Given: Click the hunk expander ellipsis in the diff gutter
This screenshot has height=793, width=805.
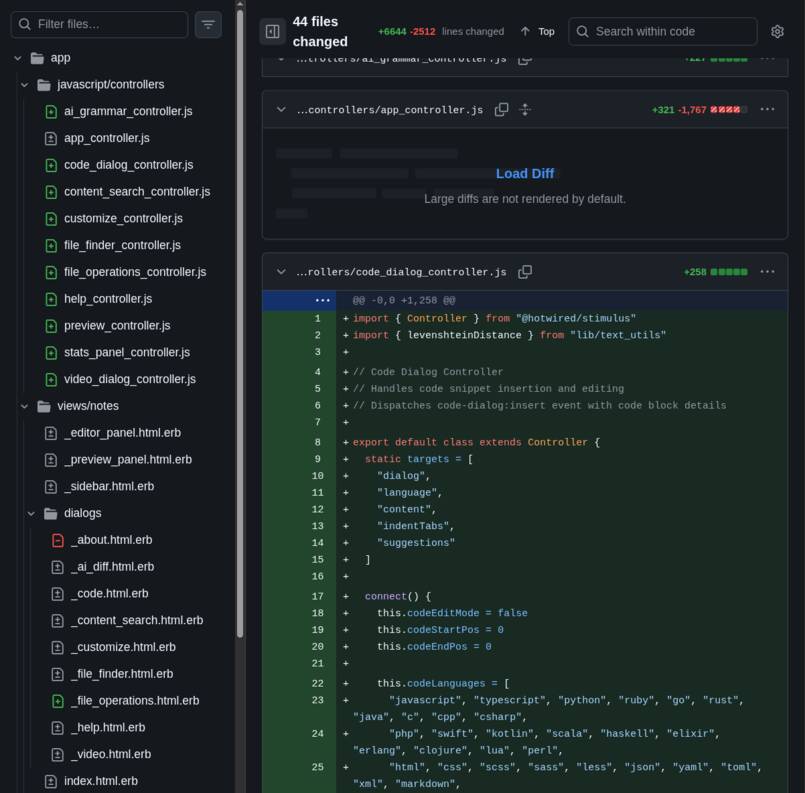Looking at the screenshot, I should [x=322, y=299].
